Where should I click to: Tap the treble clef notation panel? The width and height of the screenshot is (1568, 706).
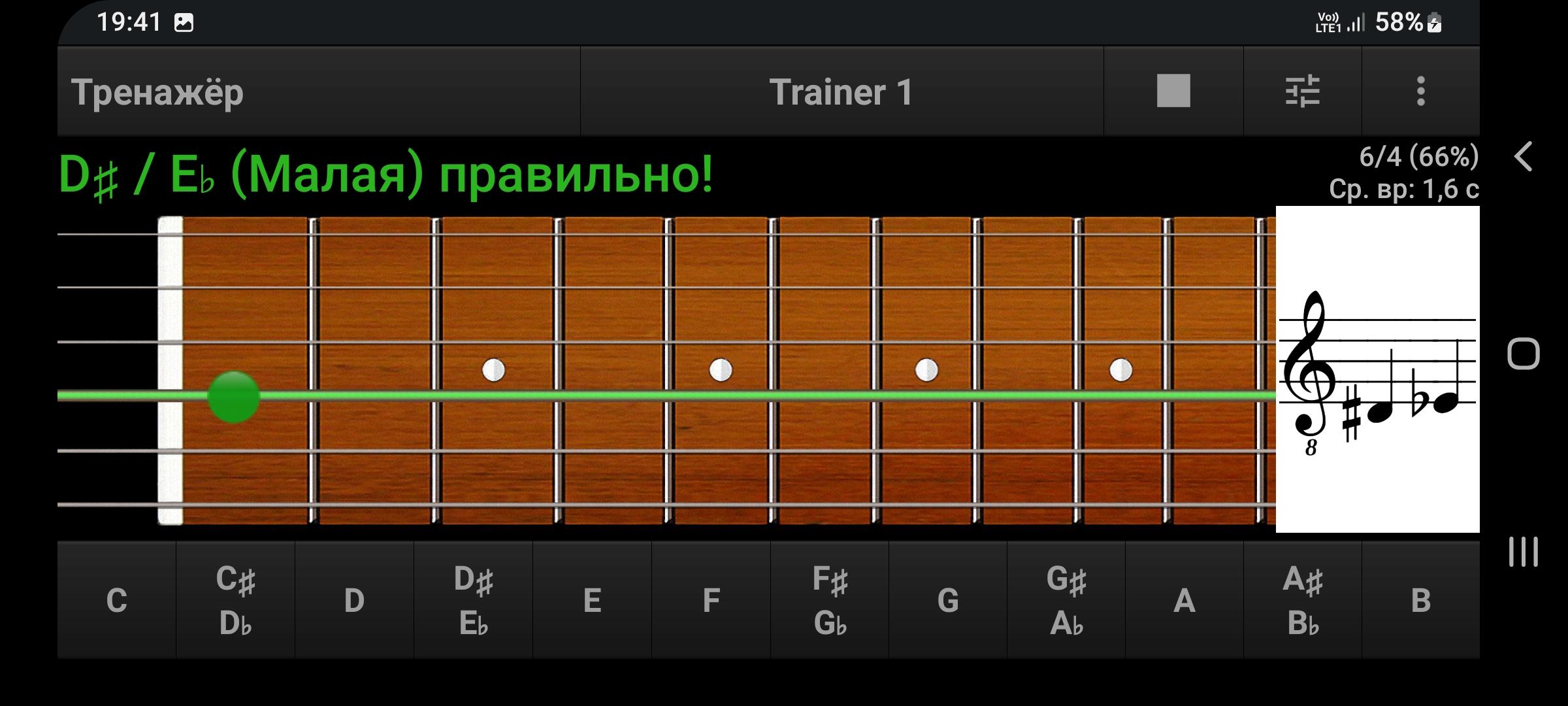(x=1377, y=369)
